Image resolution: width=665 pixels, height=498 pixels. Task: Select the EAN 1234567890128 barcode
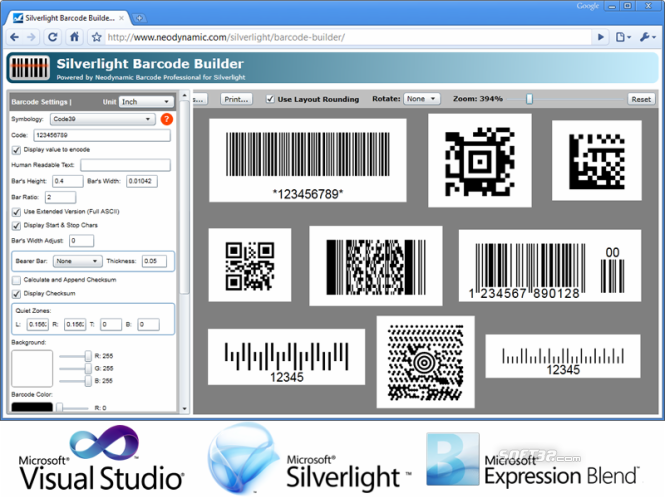pos(550,266)
